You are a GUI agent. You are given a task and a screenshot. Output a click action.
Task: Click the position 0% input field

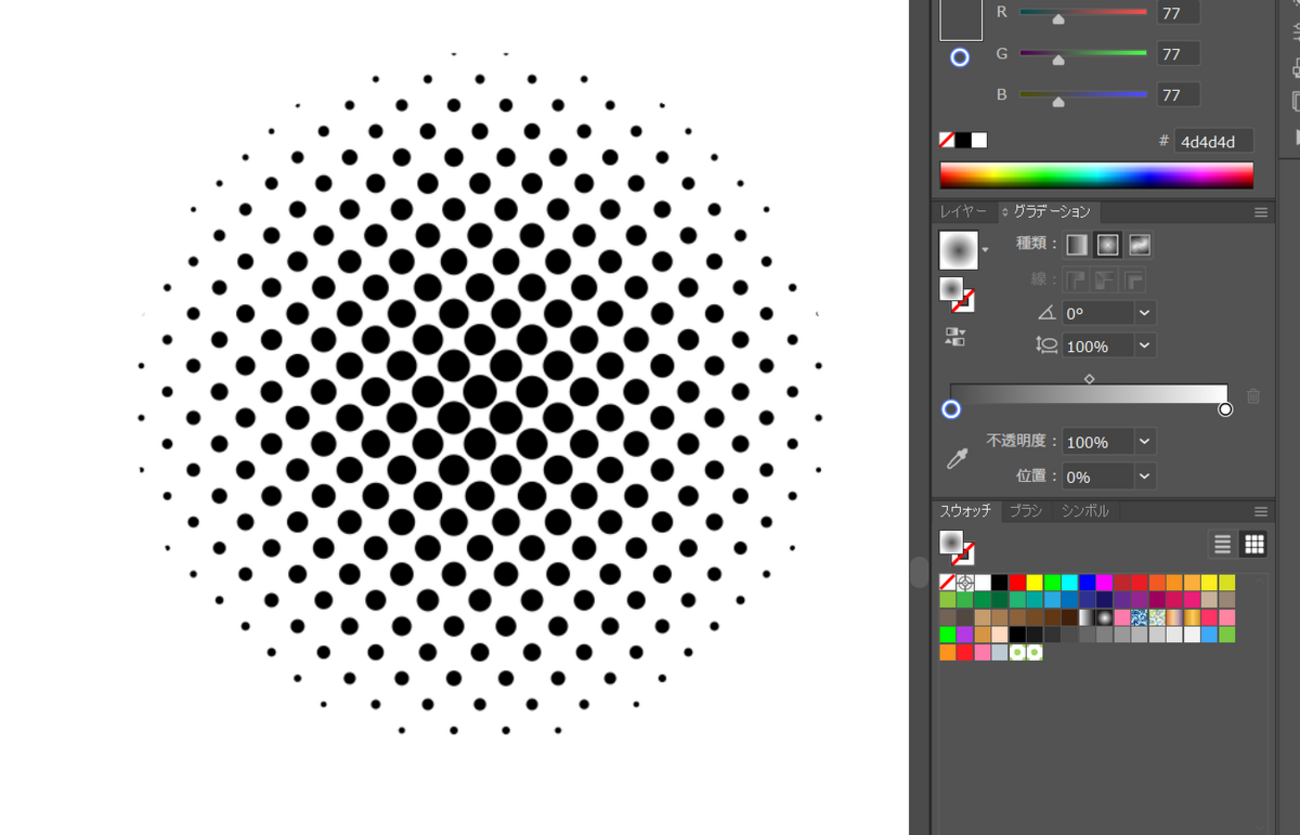point(1098,477)
